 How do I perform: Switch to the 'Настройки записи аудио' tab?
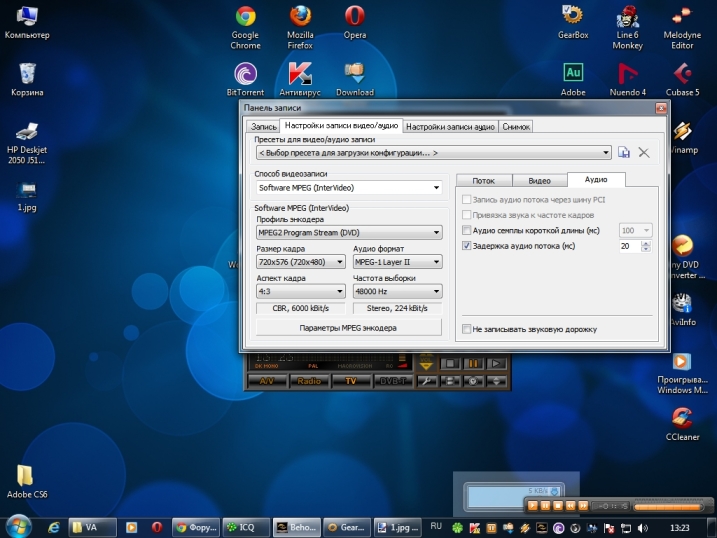click(x=450, y=127)
